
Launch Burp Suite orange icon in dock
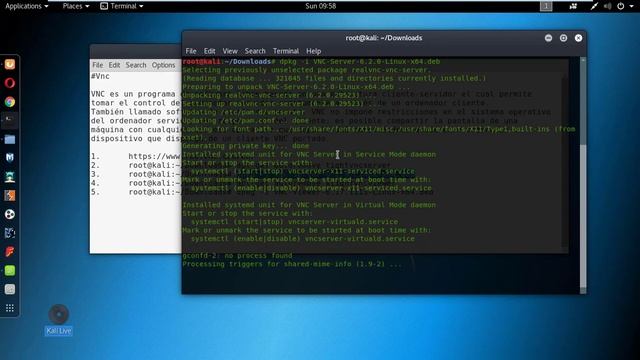[10, 196]
